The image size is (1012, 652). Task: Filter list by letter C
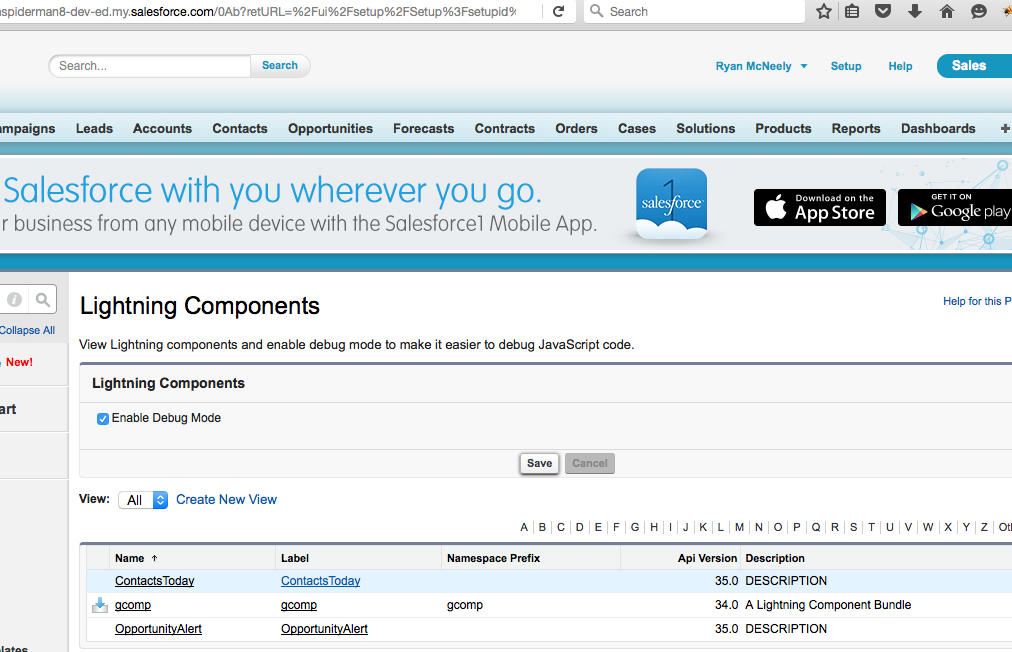point(561,527)
